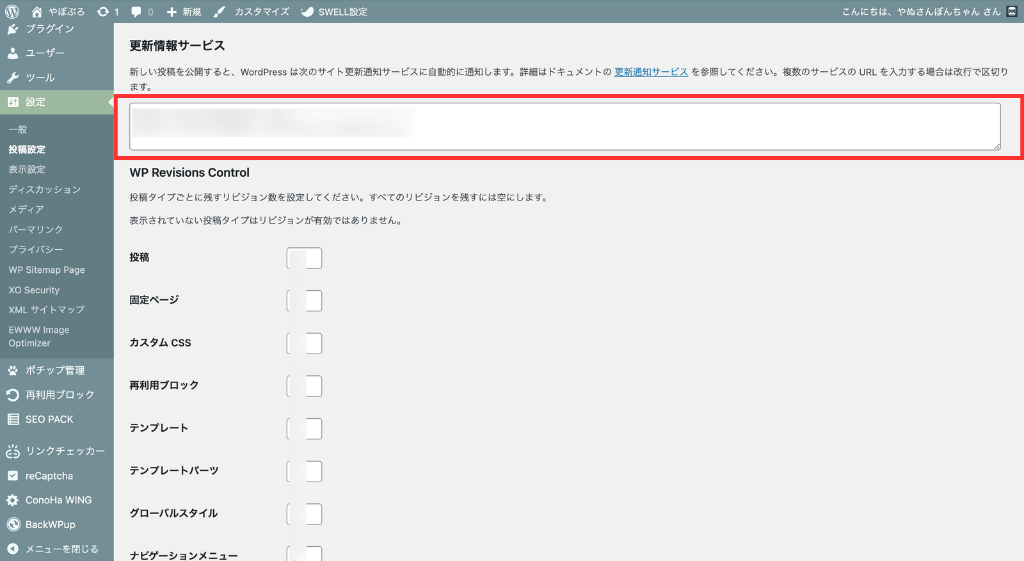The image size is (1024, 561).
Task: Click SWELL設定 in the admin bar
Action: pyautogui.click(x=343, y=12)
